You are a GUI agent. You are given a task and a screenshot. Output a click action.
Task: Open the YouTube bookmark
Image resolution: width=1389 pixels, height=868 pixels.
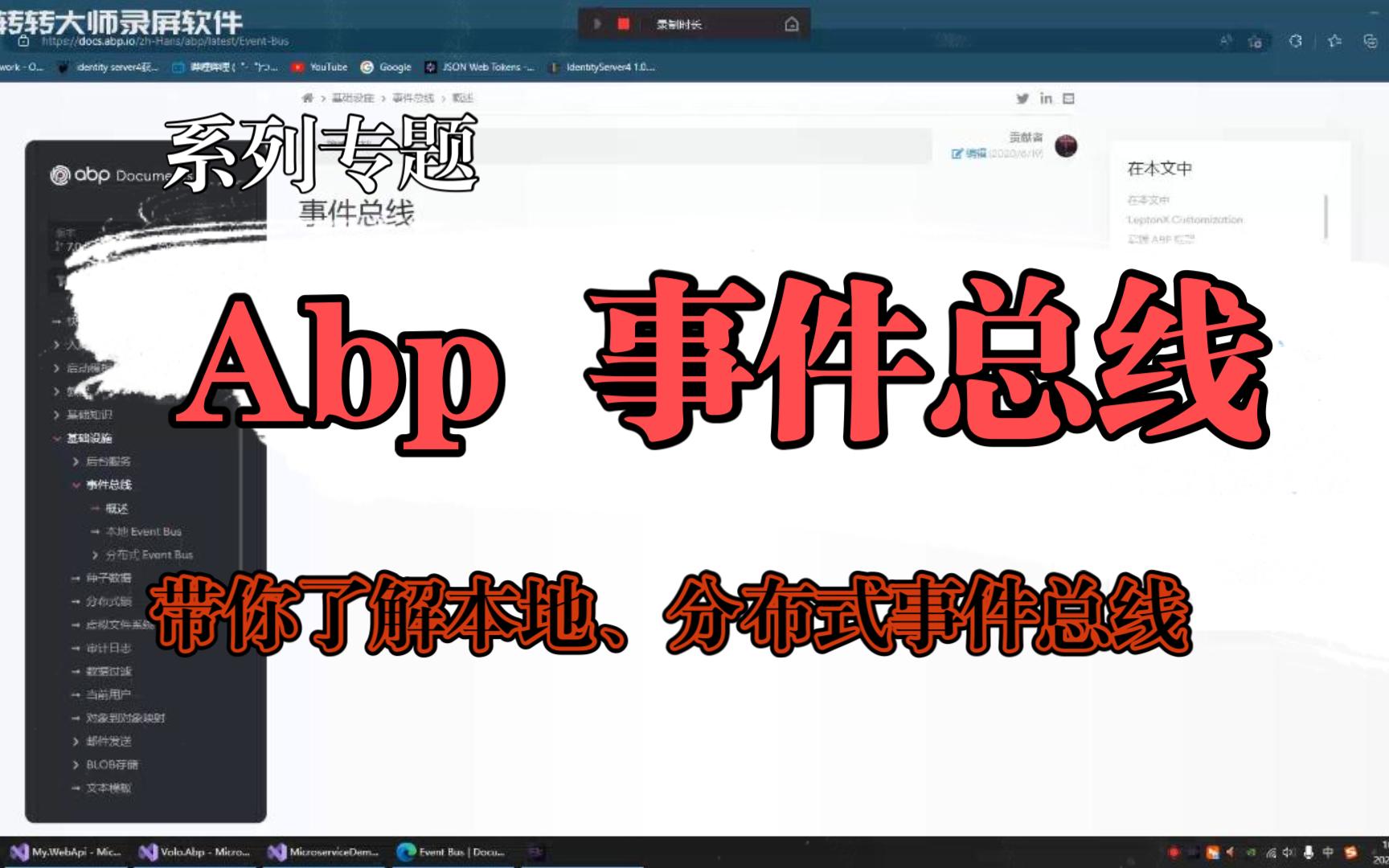[x=319, y=68]
